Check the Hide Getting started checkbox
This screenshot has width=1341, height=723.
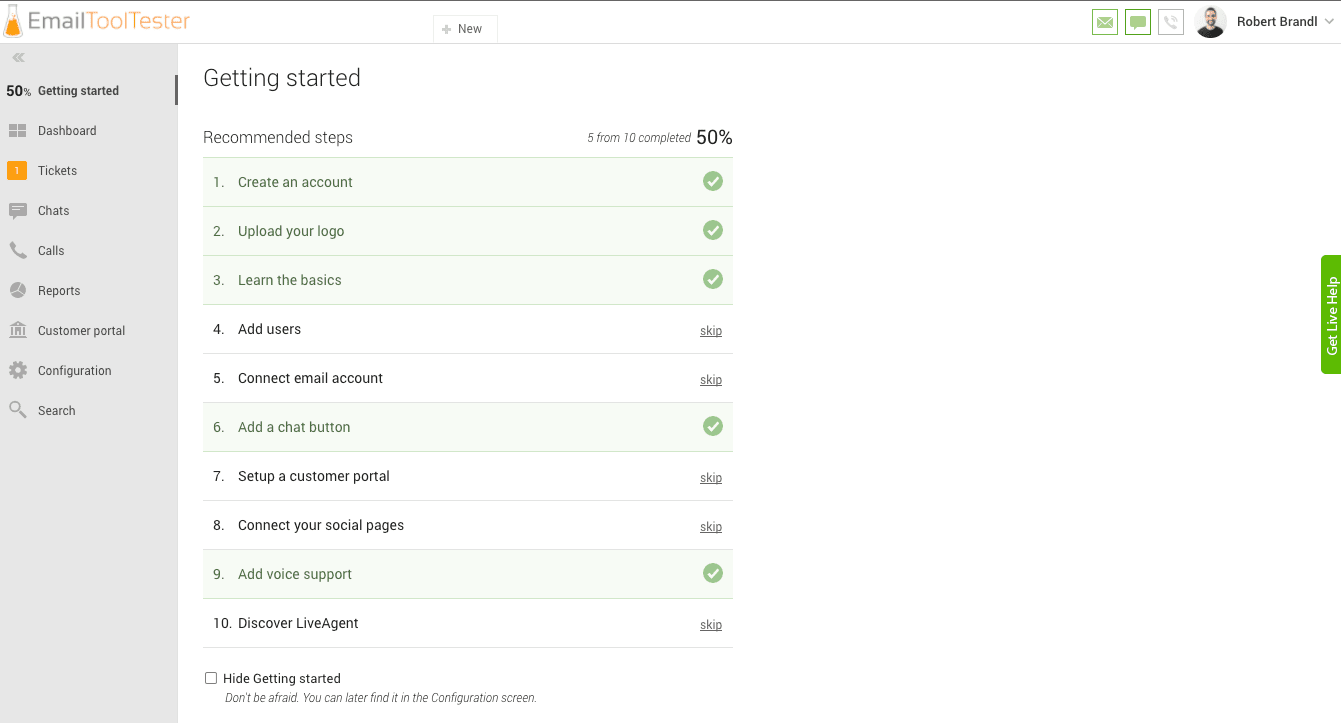pos(211,678)
